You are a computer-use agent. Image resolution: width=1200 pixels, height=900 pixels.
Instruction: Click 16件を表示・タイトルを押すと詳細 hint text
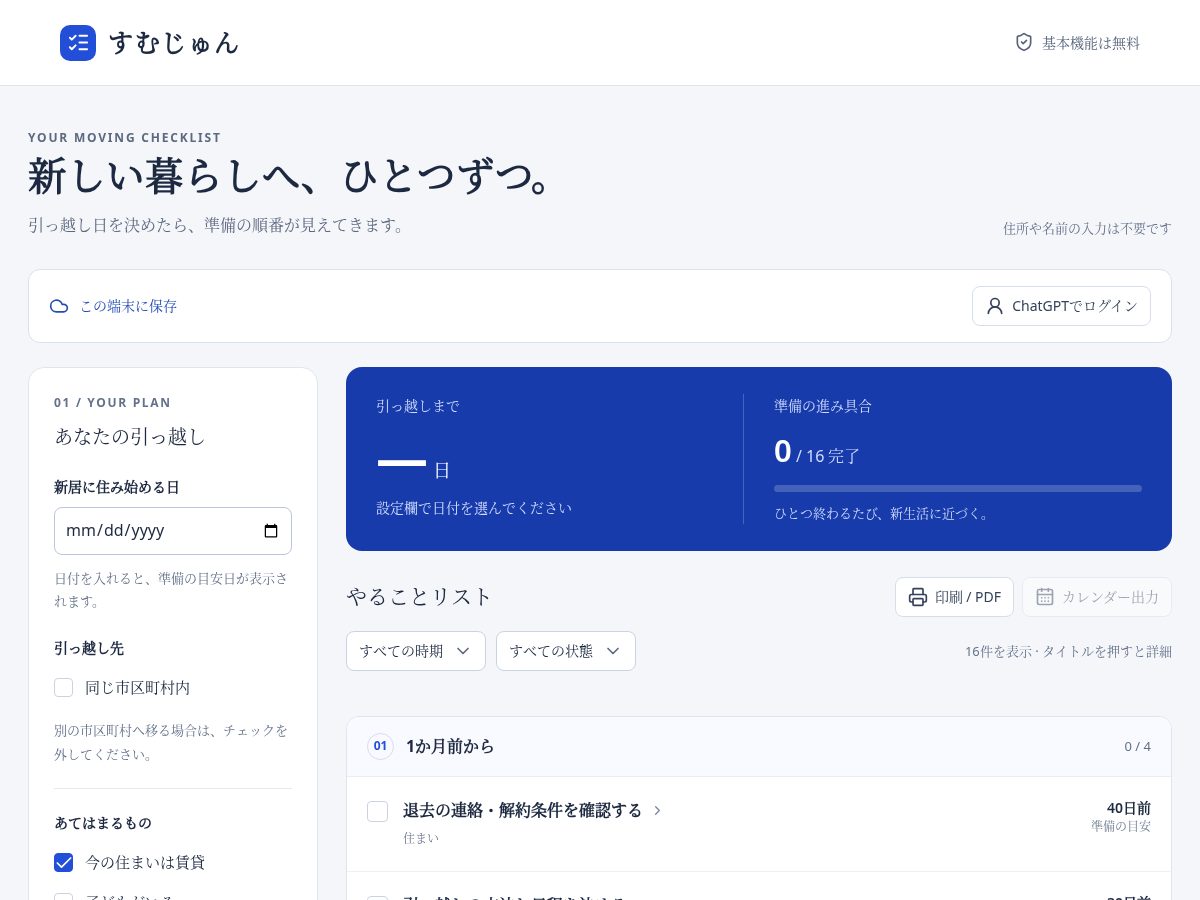tap(1068, 651)
